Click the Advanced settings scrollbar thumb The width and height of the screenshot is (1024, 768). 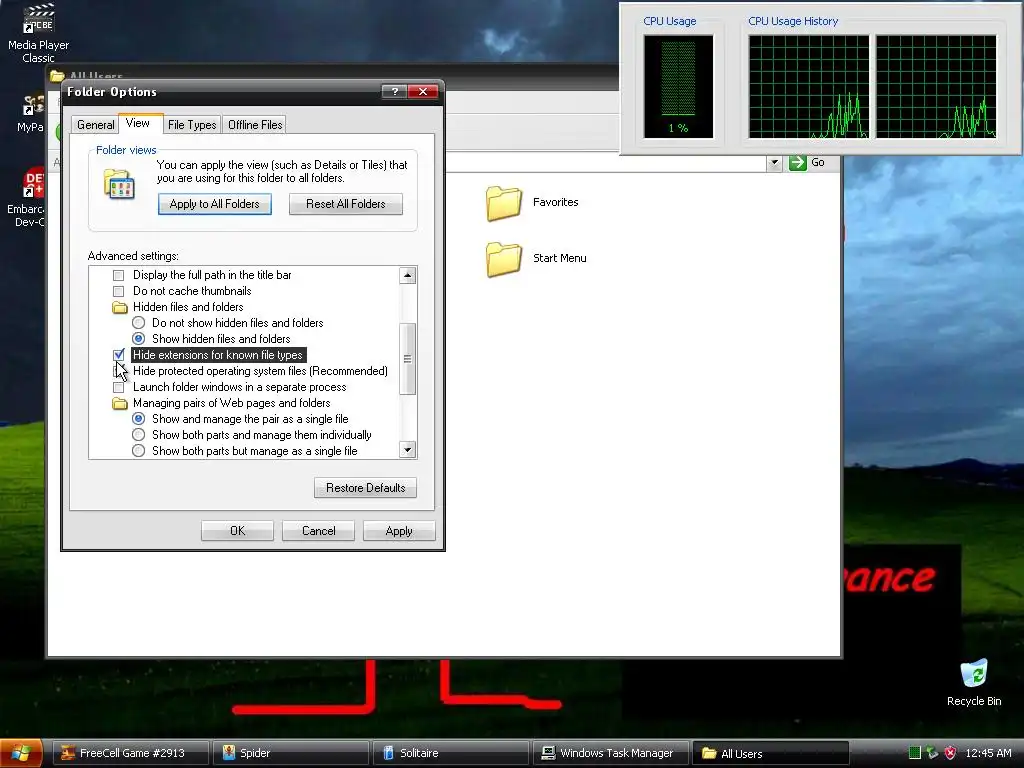point(408,359)
